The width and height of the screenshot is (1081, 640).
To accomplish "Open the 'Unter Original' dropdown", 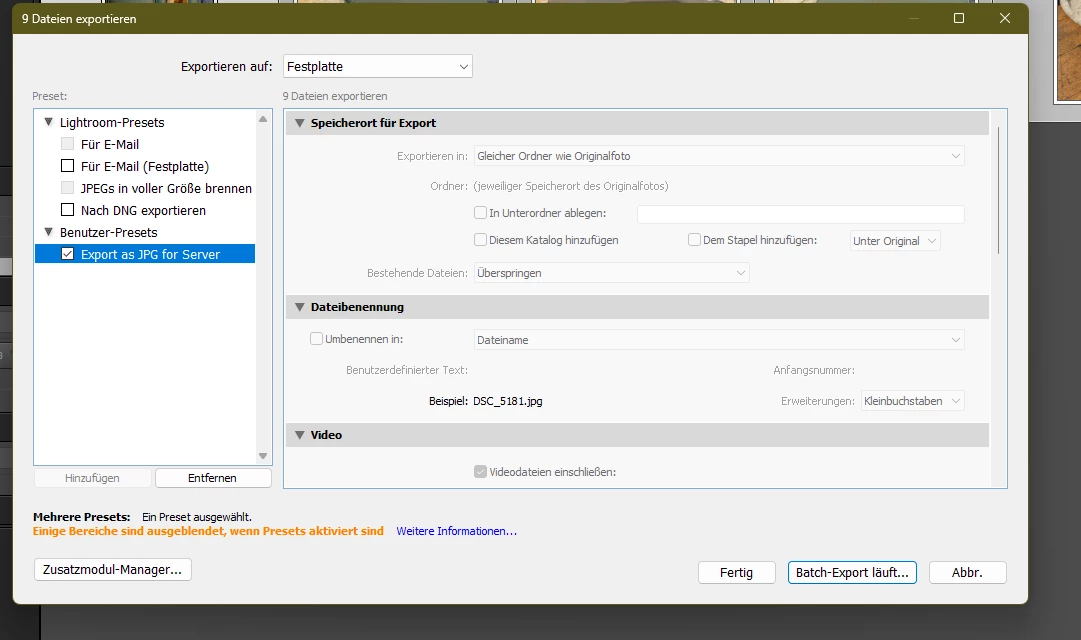I will 895,241.
